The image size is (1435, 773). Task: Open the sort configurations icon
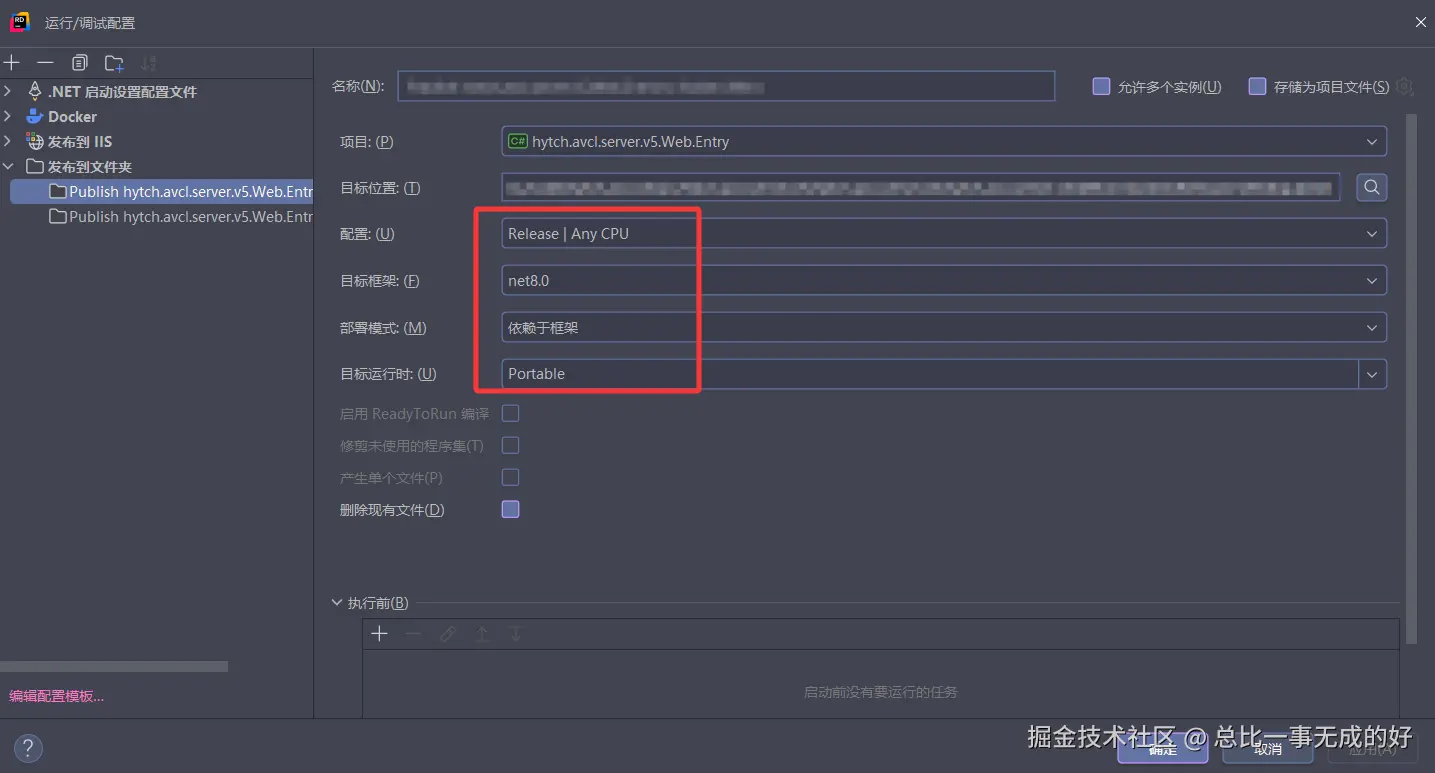click(148, 62)
